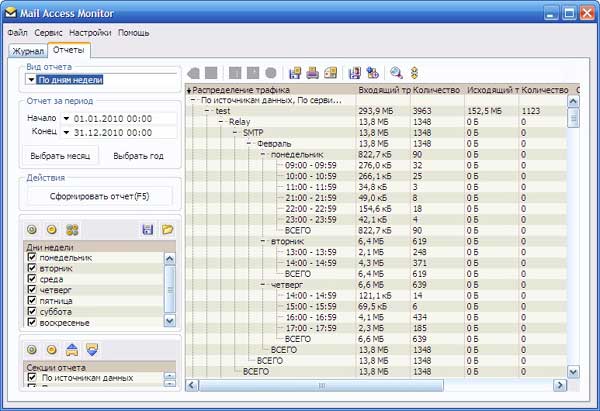Open saved selection with yellow folder icon

(x=168, y=230)
